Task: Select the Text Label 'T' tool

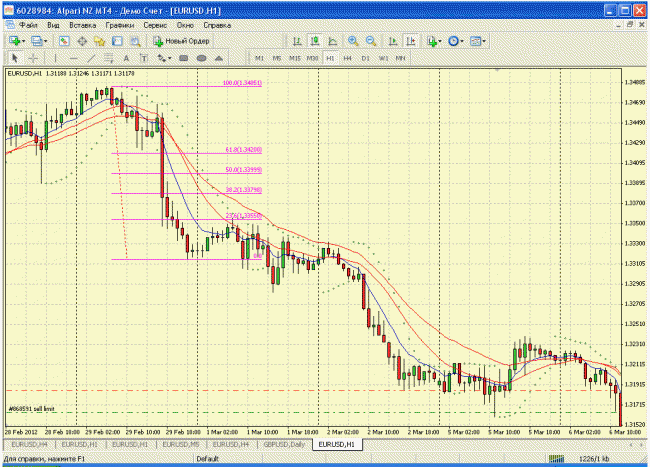Action: coord(144,58)
